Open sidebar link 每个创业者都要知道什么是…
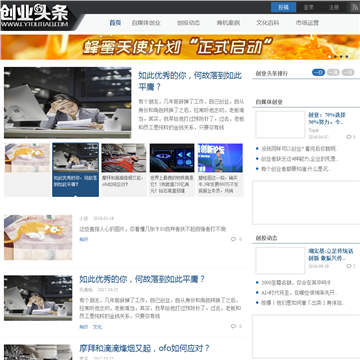Viewport: 360px width, 360px height. click(x=296, y=169)
